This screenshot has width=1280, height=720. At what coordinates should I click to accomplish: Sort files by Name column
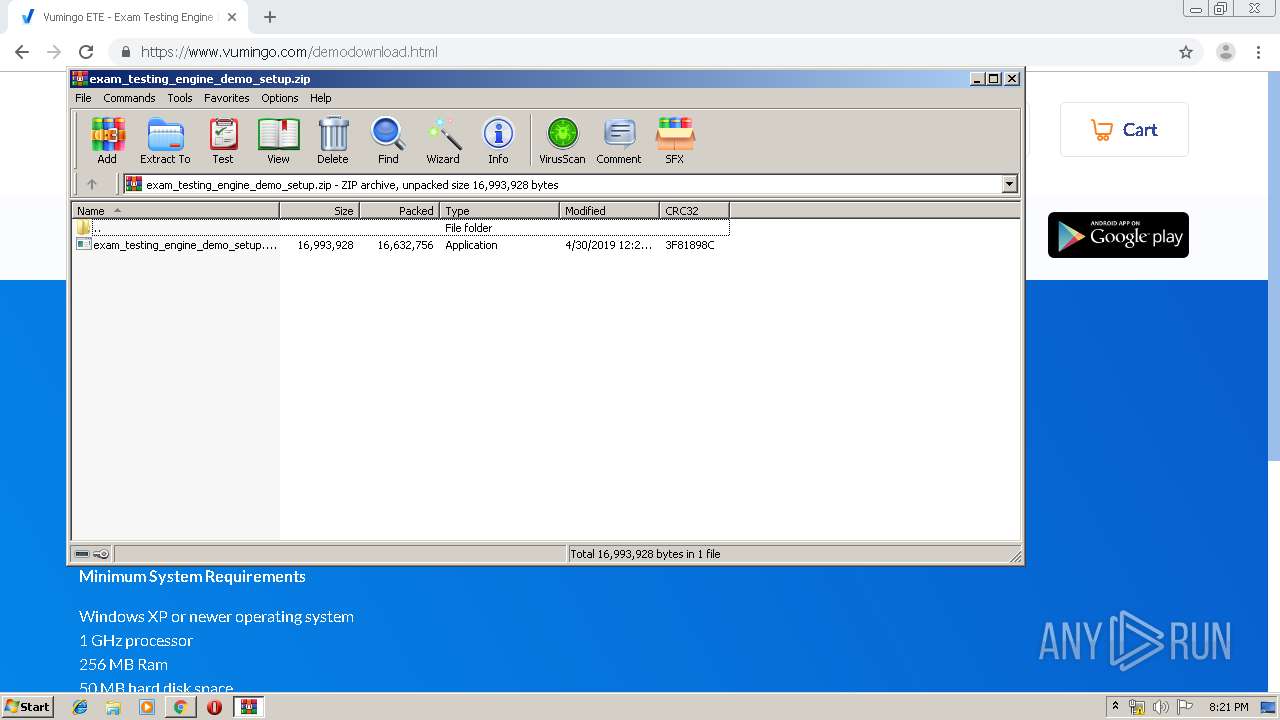175,211
